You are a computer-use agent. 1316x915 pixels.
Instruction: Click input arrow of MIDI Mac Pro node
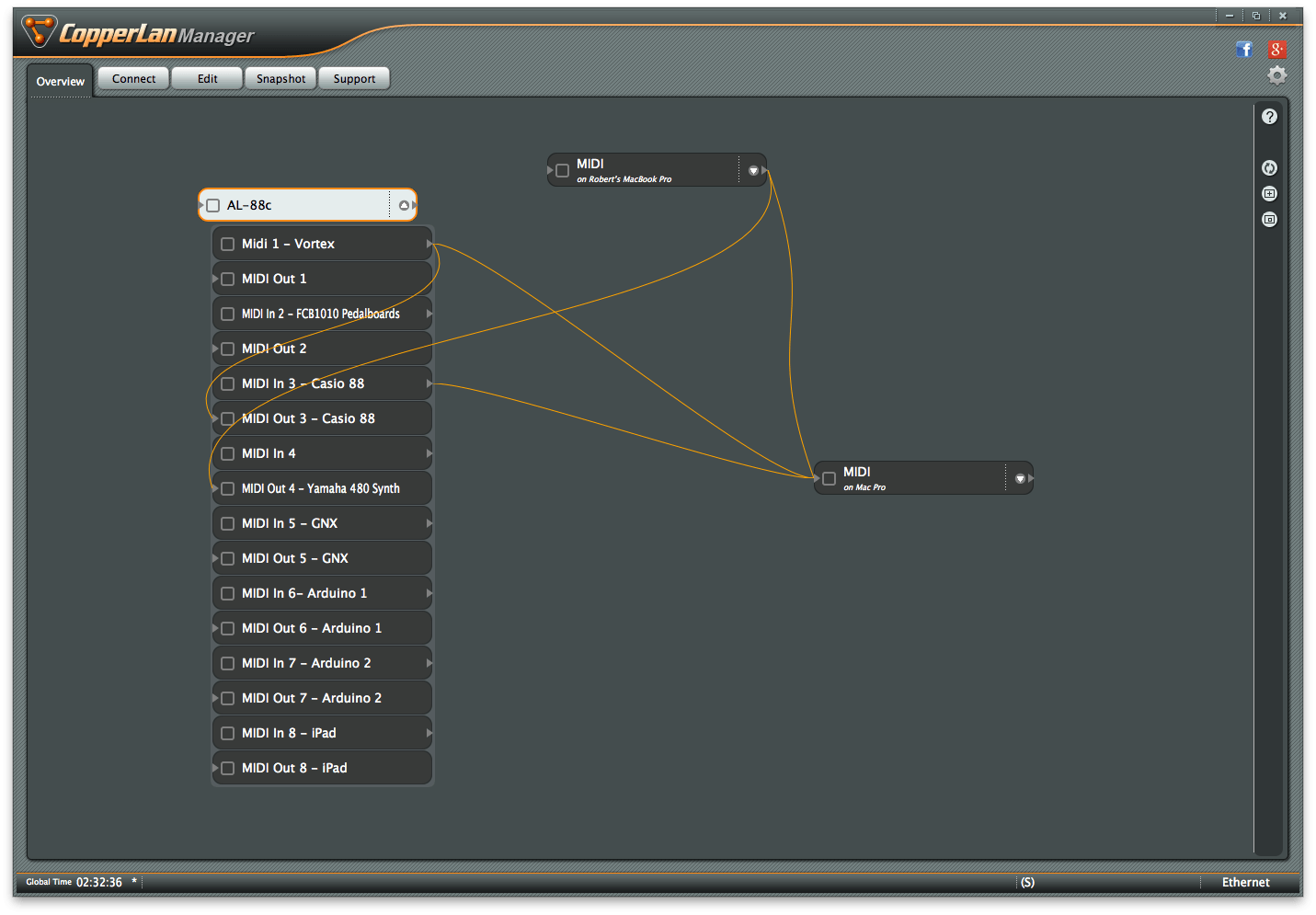(817, 478)
